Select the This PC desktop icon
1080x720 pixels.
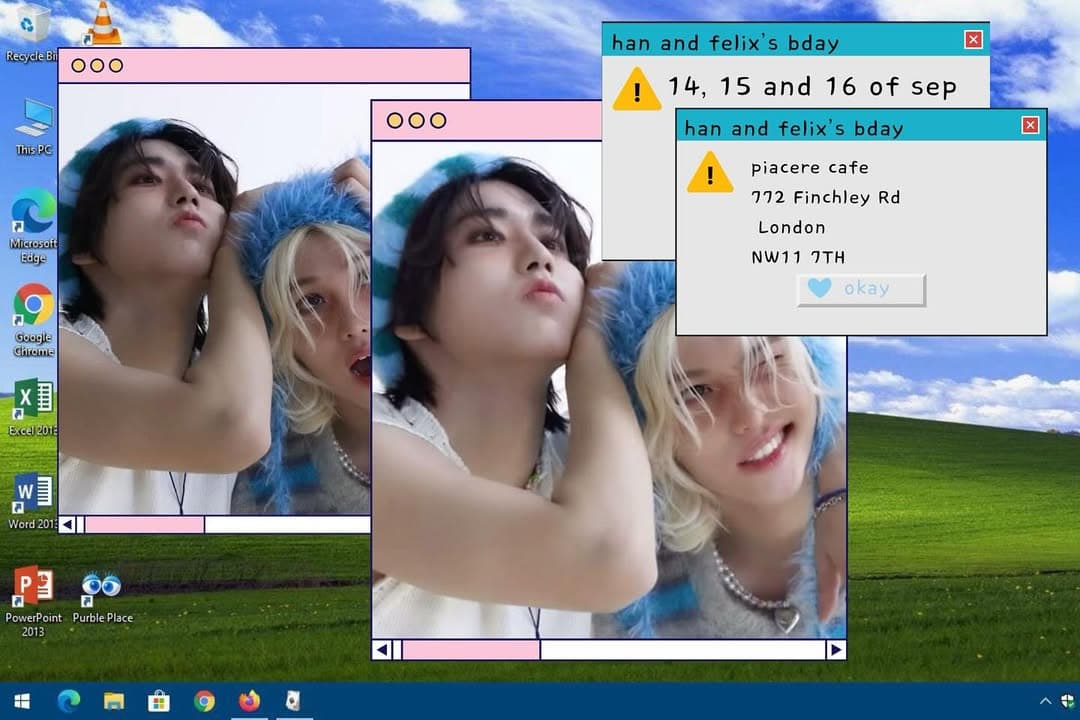pyautogui.click(x=33, y=127)
